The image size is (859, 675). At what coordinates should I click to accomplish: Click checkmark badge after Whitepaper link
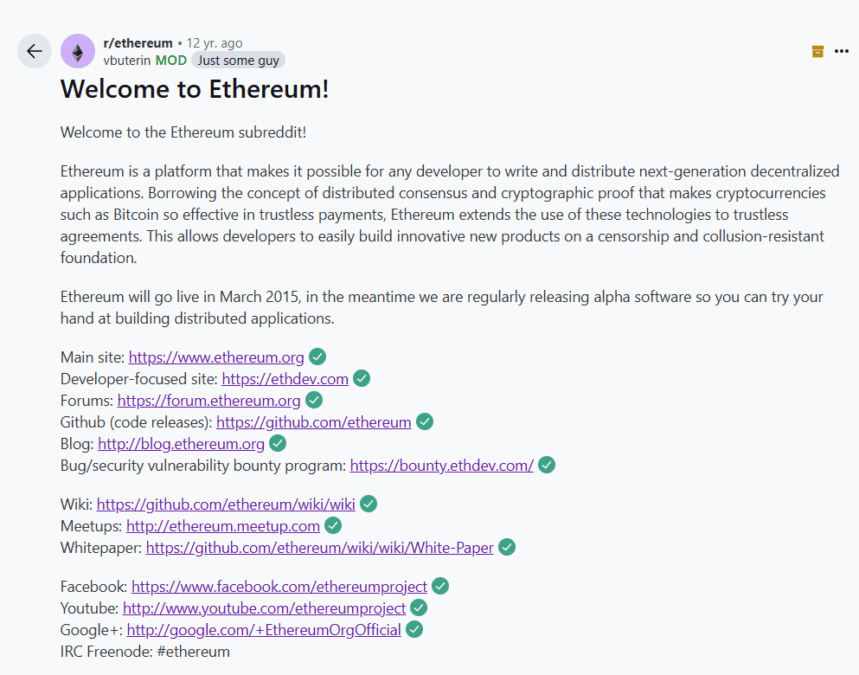pyautogui.click(x=507, y=547)
